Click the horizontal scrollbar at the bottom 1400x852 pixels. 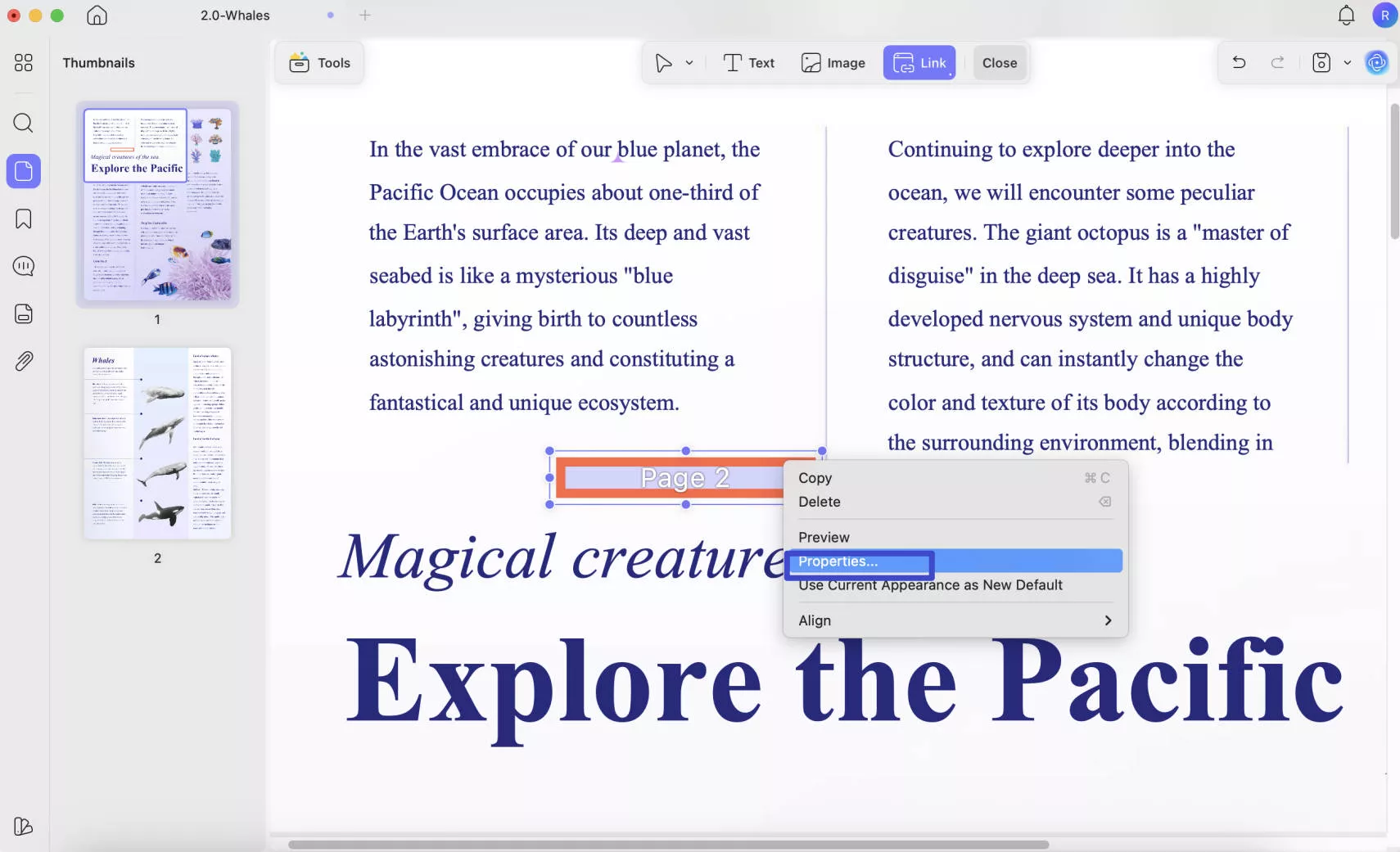pos(668,844)
